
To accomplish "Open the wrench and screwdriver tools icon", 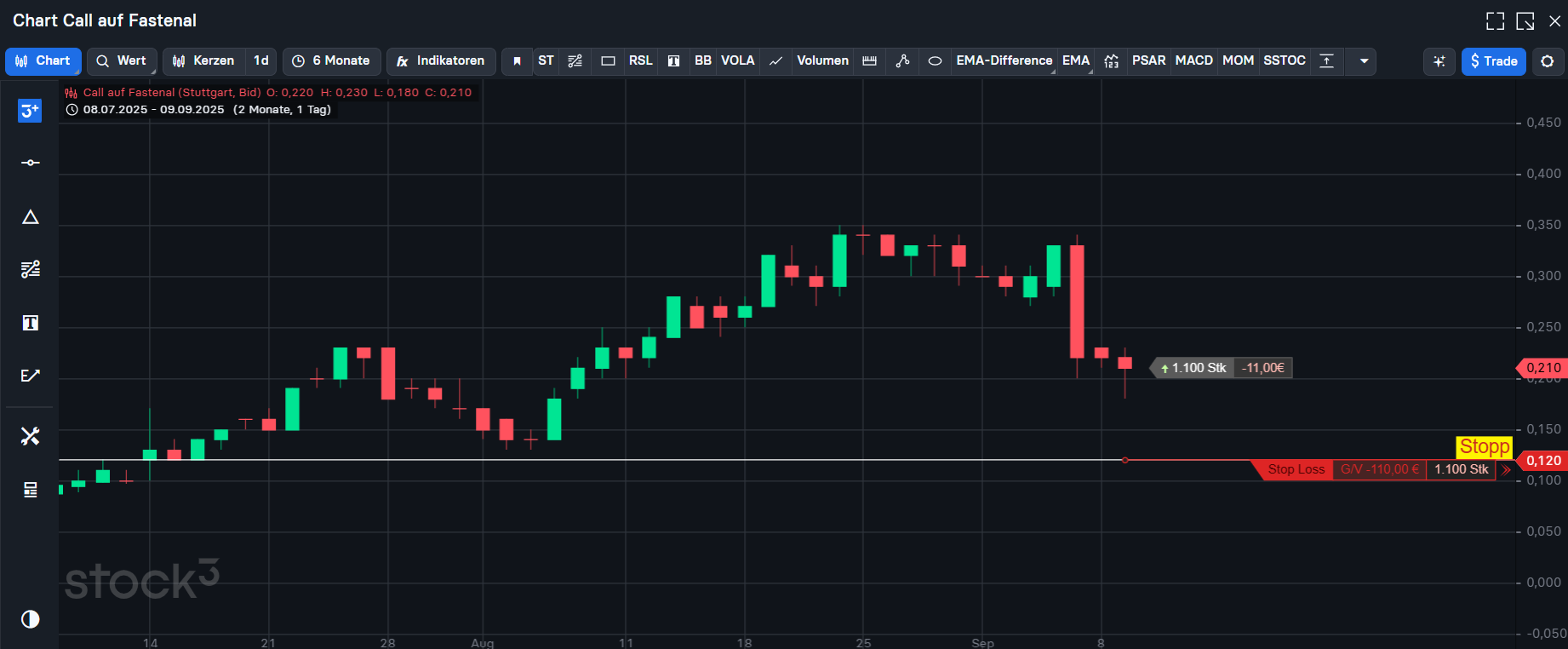I will [30, 436].
